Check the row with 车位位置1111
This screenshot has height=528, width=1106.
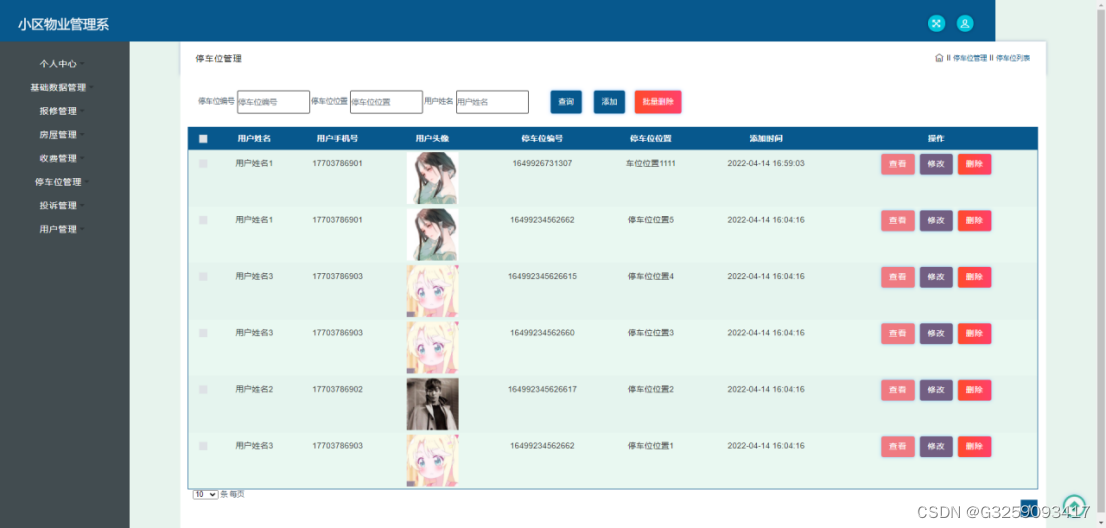(x=203, y=164)
